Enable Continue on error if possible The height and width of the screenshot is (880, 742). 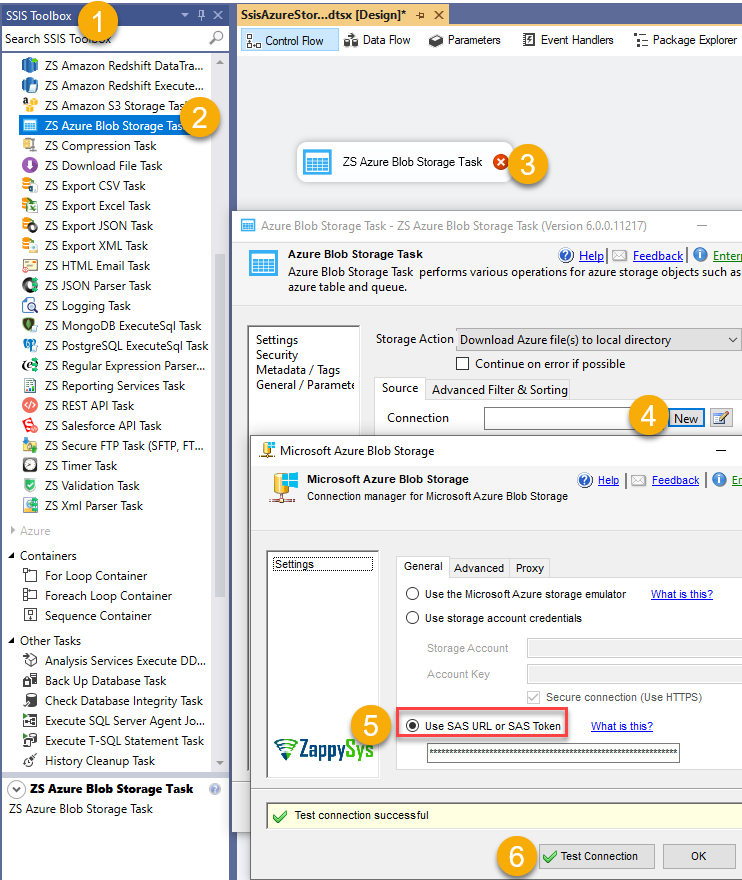point(463,364)
